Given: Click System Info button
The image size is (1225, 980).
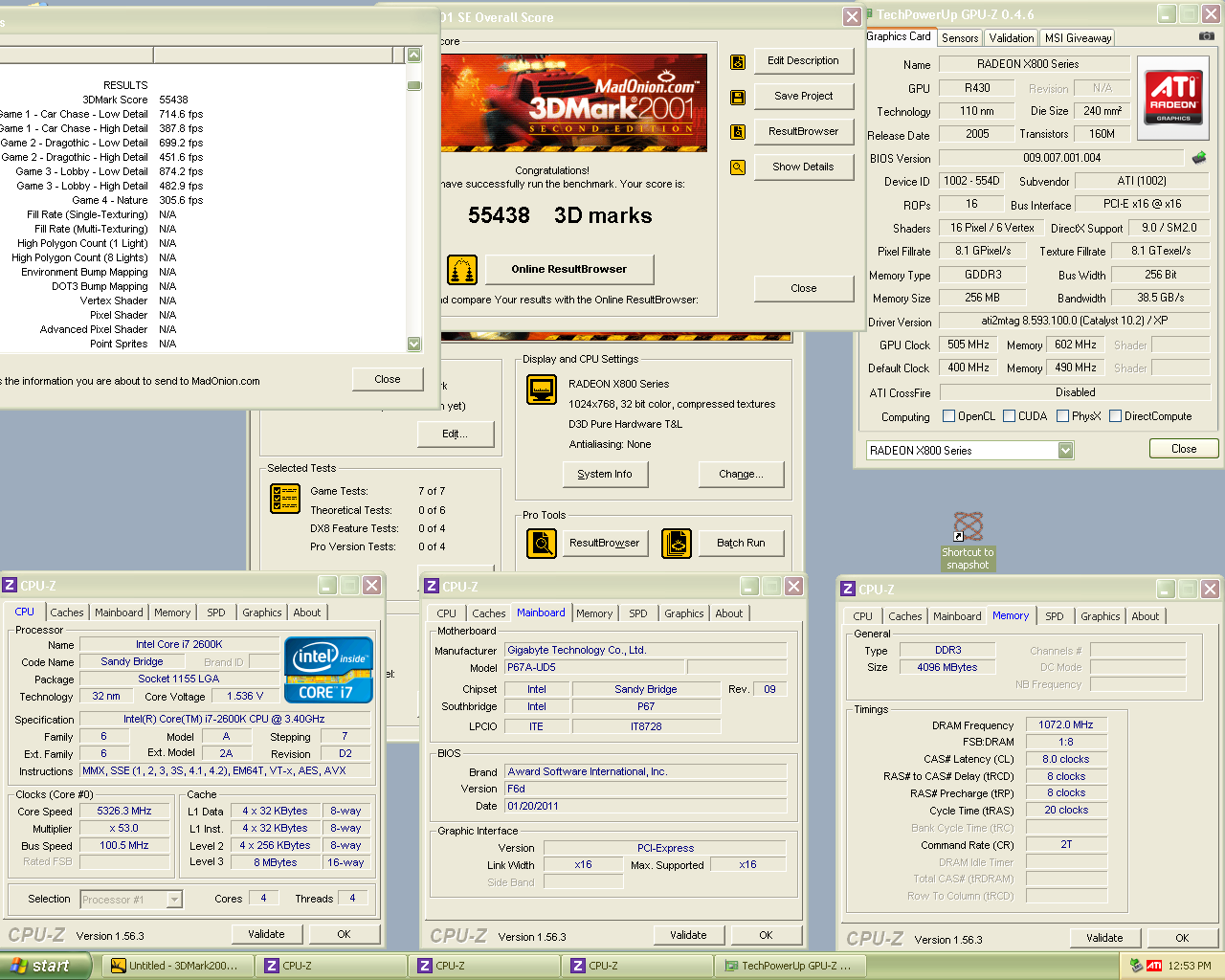Looking at the screenshot, I should (605, 474).
